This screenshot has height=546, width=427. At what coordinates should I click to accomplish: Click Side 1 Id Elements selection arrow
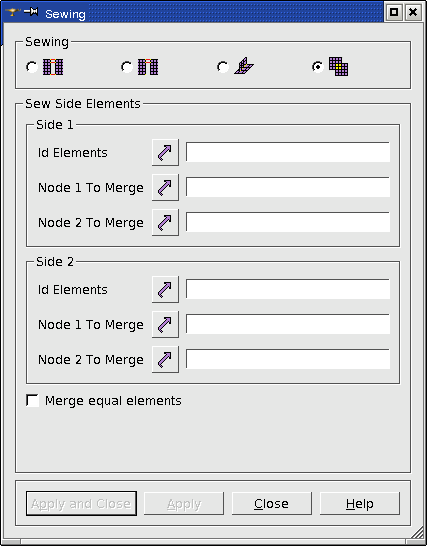(165, 153)
